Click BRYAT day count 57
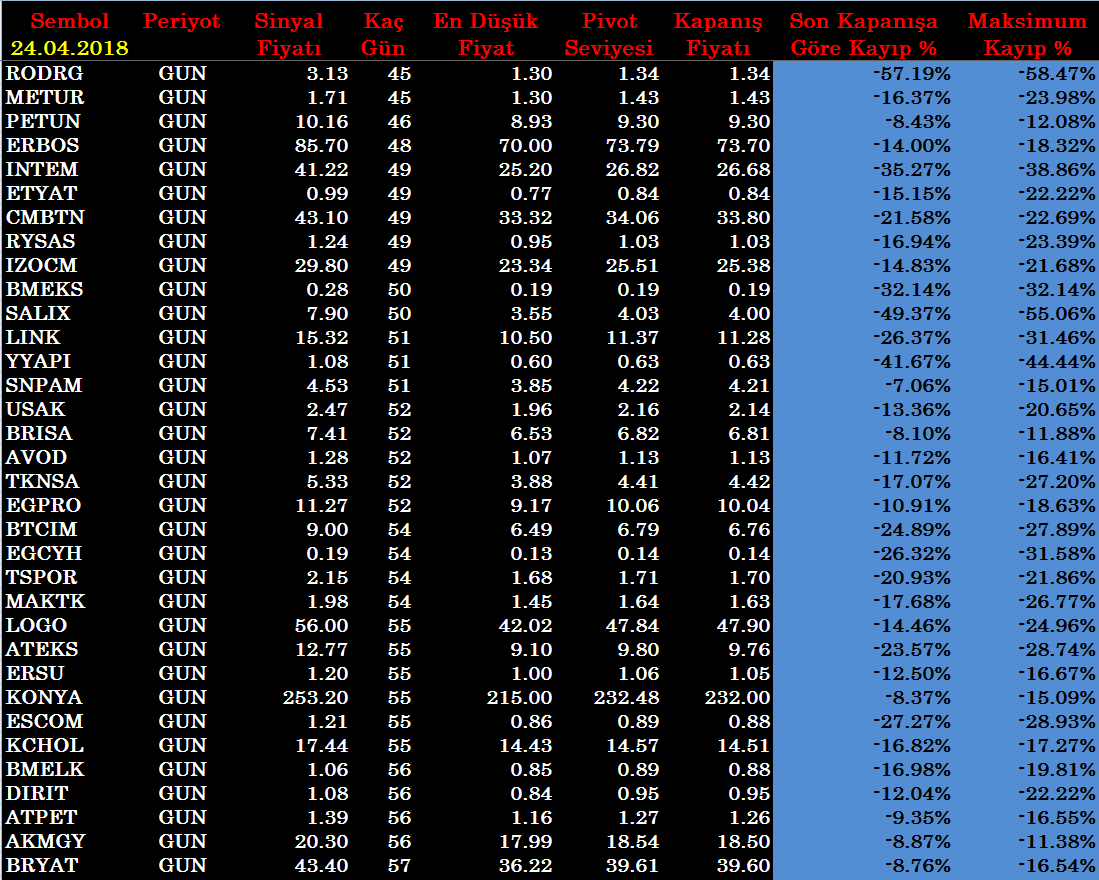1099x880 pixels. (x=400, y=866)
